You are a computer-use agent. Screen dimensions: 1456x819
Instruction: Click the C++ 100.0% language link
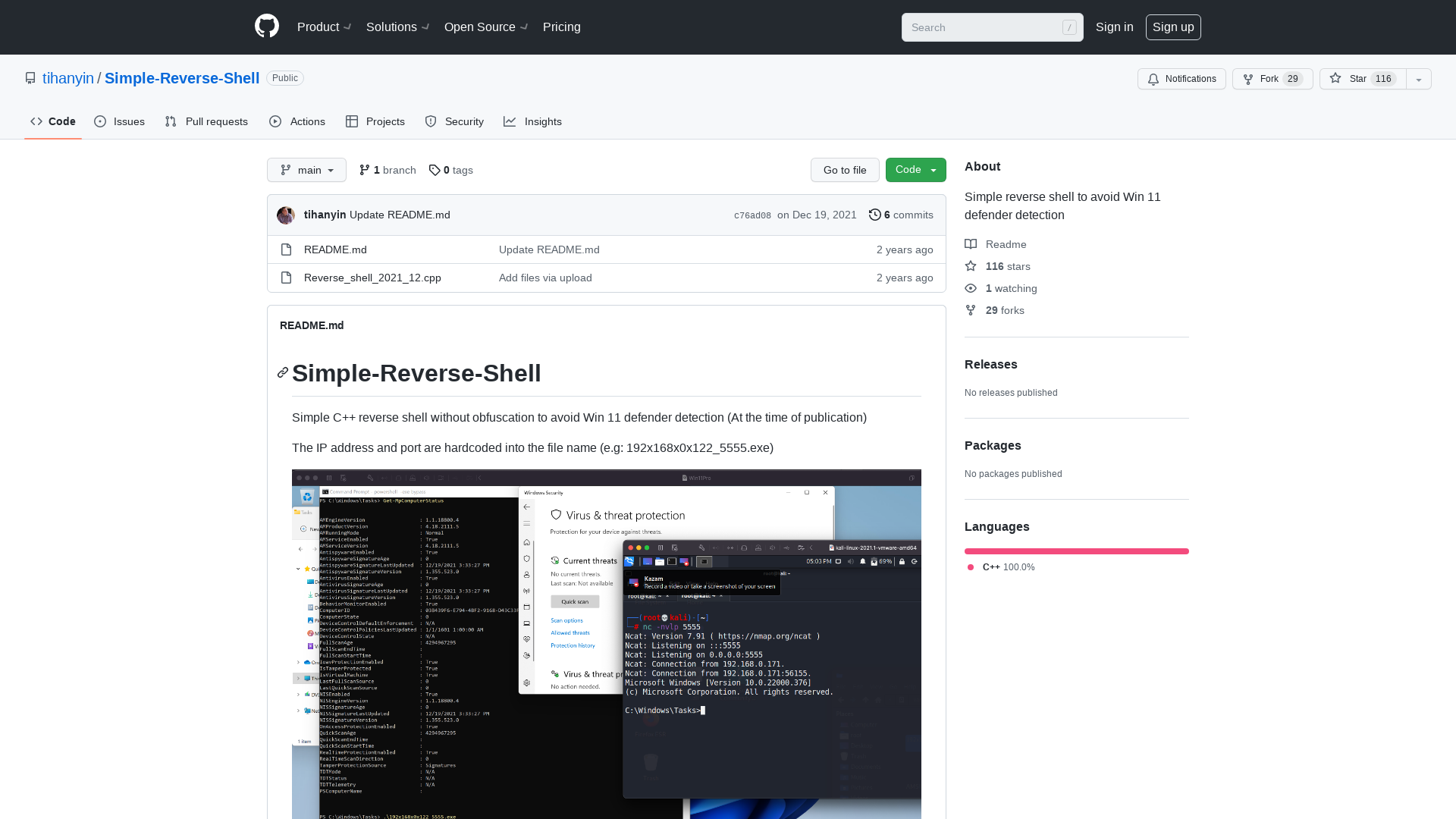pyautogui.click(x=1000, y=567)
